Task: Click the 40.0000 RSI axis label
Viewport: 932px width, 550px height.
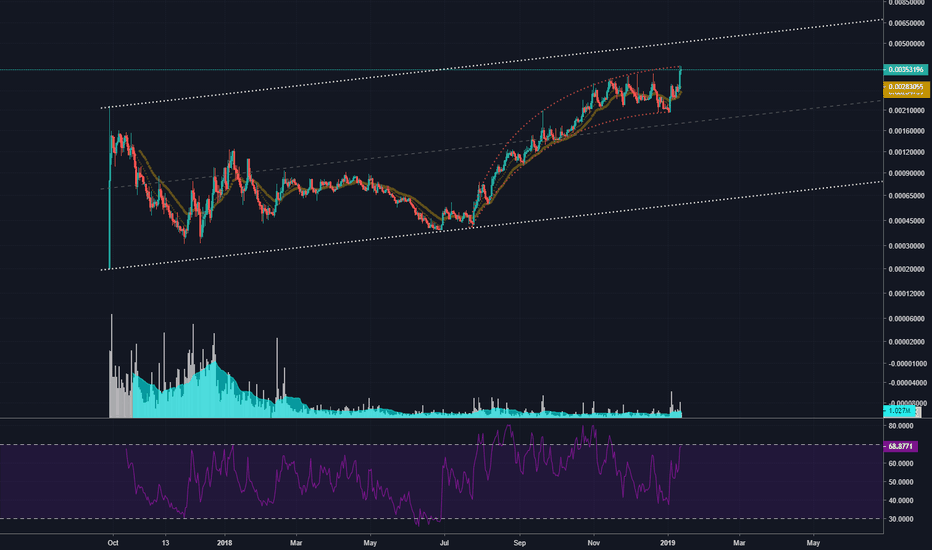Action: pyautogui.click(x=901, y=501)
